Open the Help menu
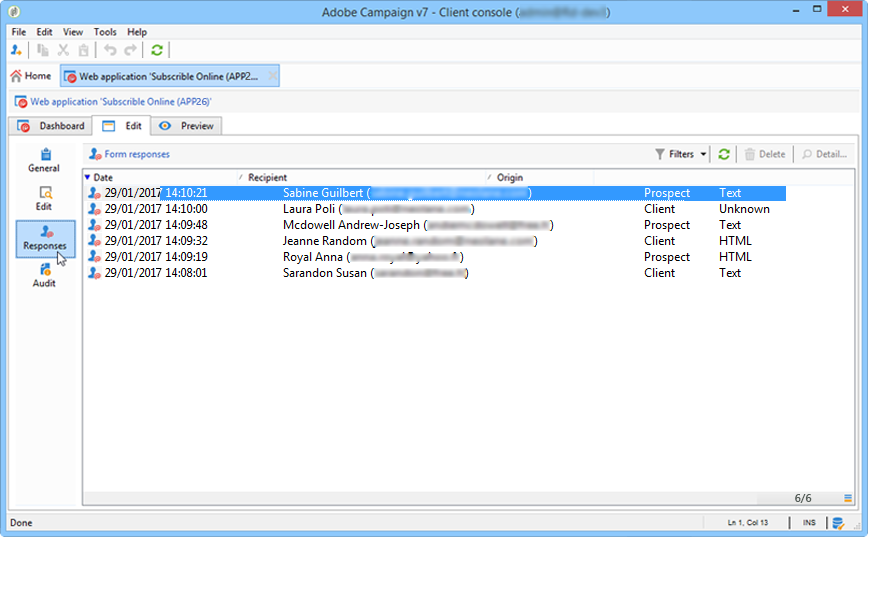 point(137,32)
